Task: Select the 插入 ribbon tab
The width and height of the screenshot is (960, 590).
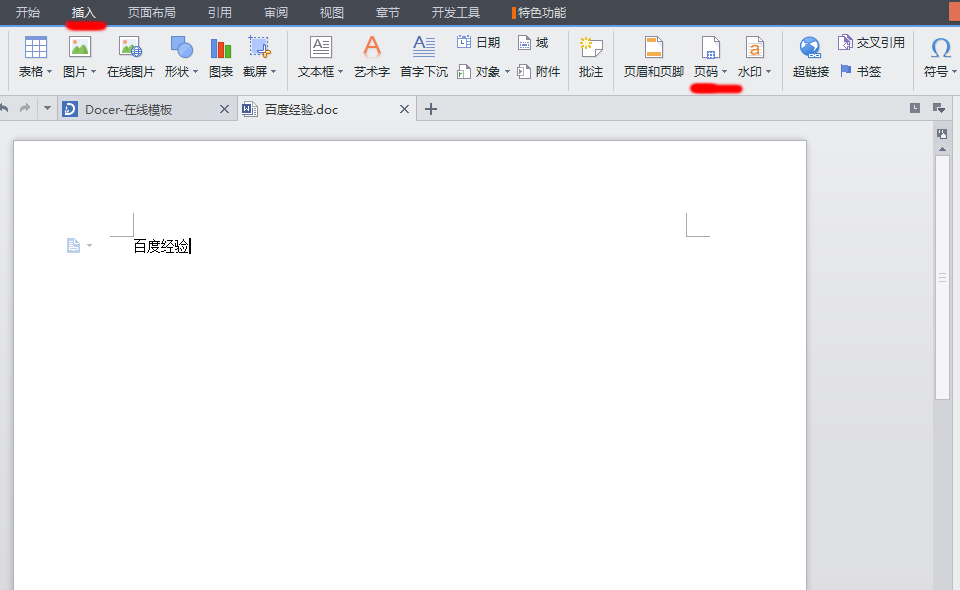Action: point(84,12)
